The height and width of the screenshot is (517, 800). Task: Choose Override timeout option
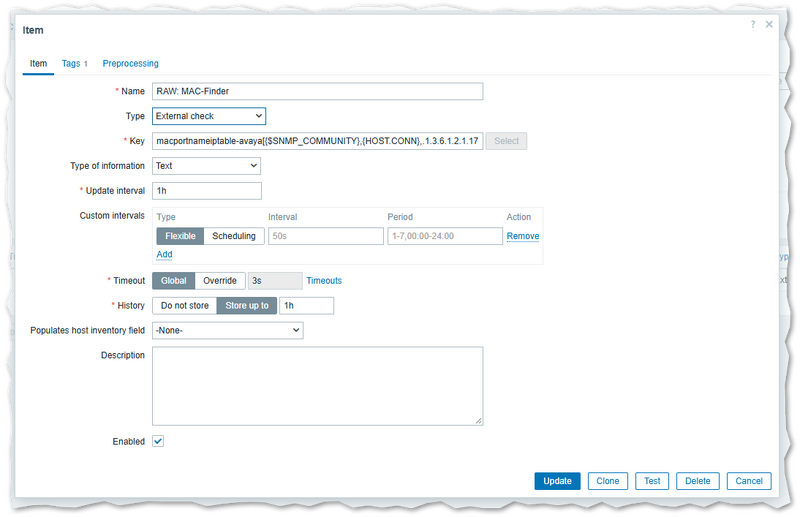[220, 281]
